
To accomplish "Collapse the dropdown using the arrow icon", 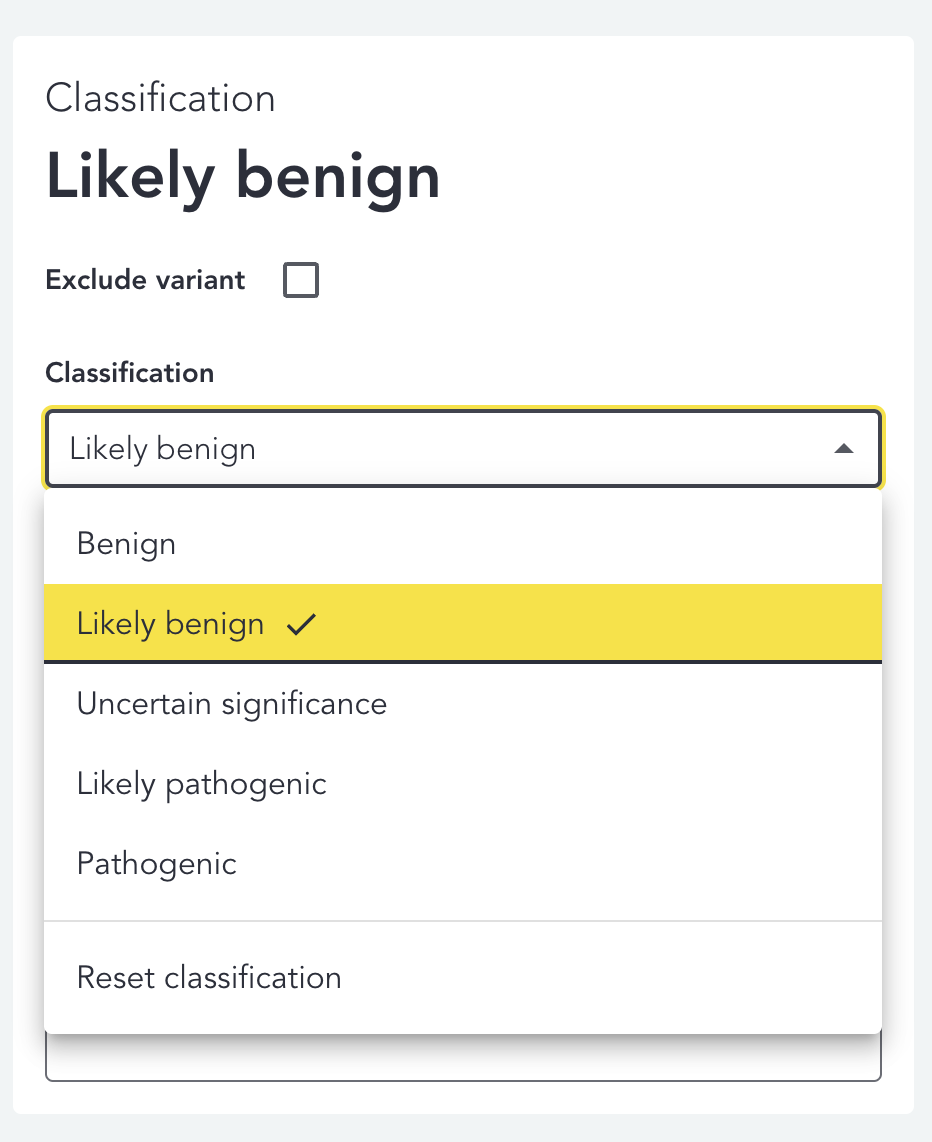I will click(843, 449).
